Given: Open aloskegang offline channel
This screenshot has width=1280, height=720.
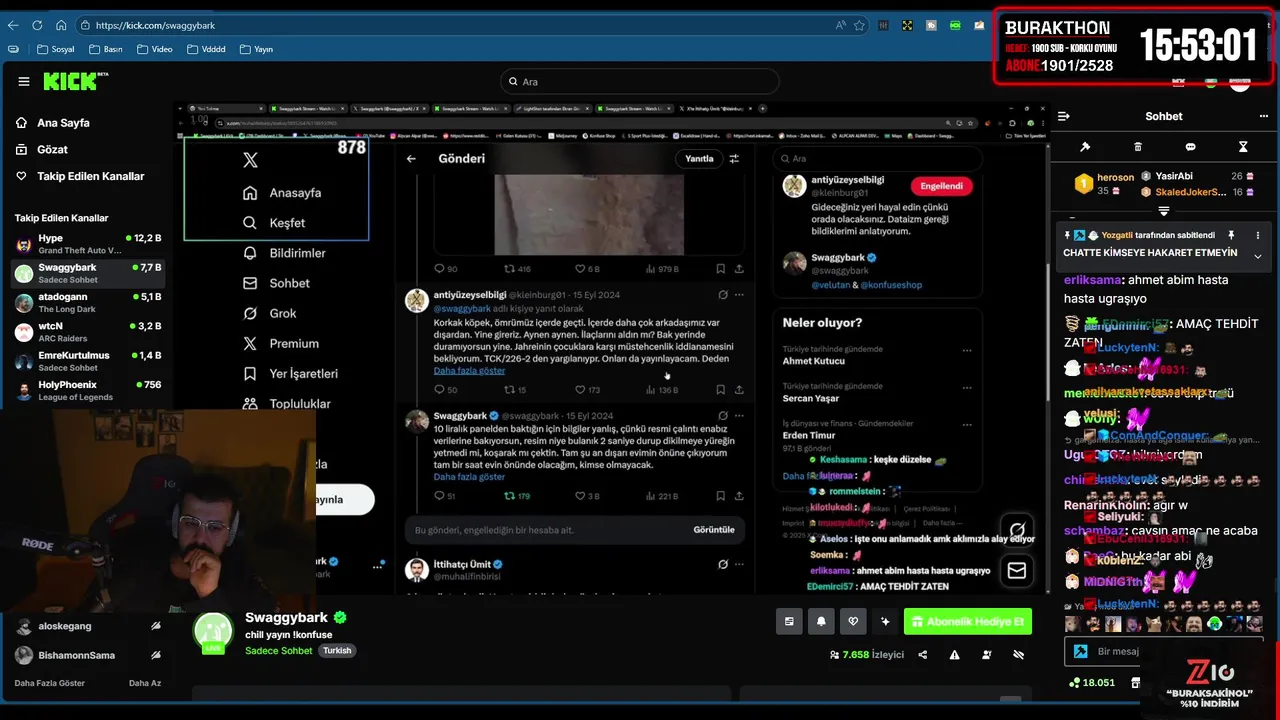Looking at the screenshot, I should click(x=88, y=626).
